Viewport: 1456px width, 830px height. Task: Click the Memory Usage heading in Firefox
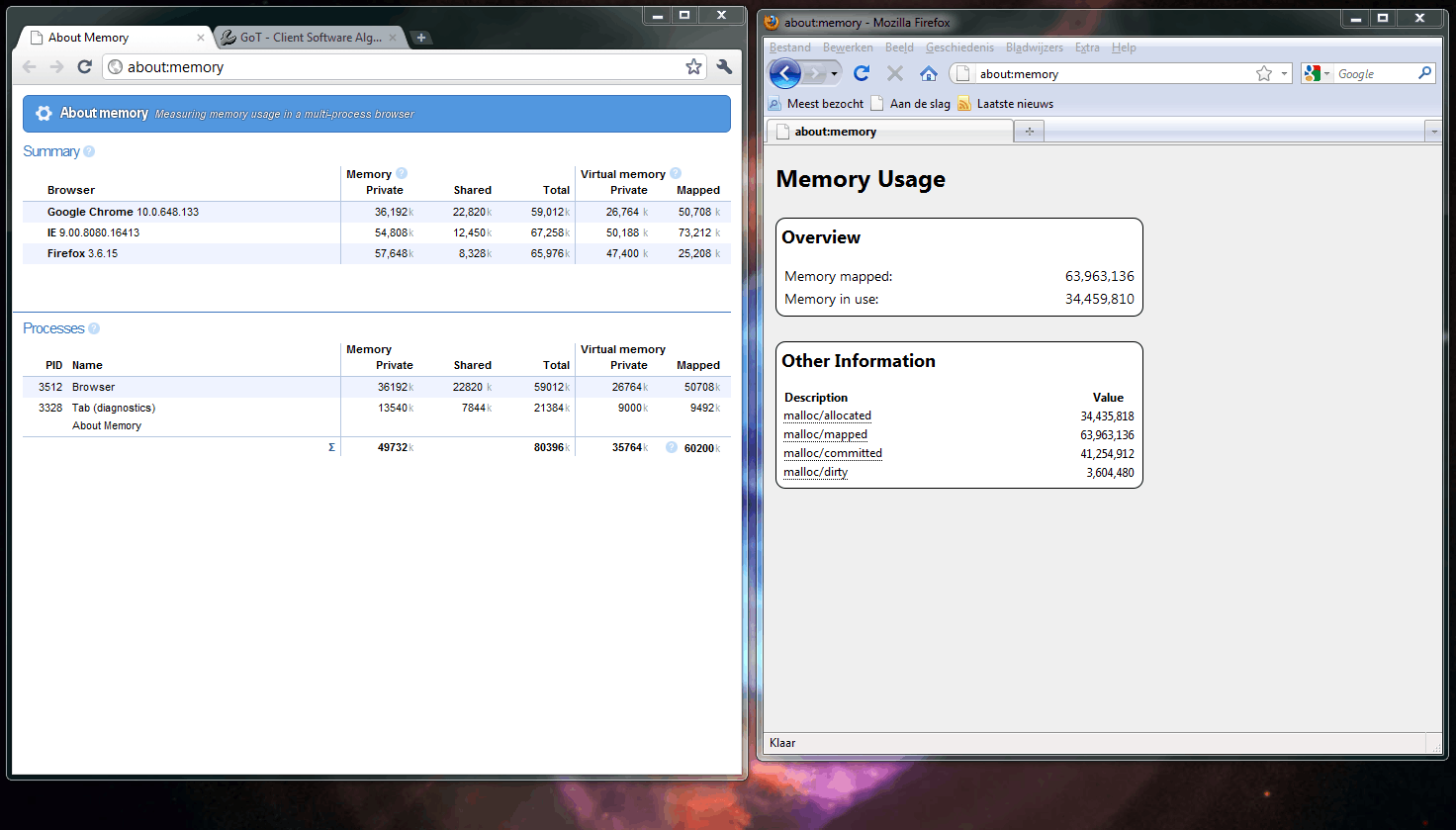[861, 179]
